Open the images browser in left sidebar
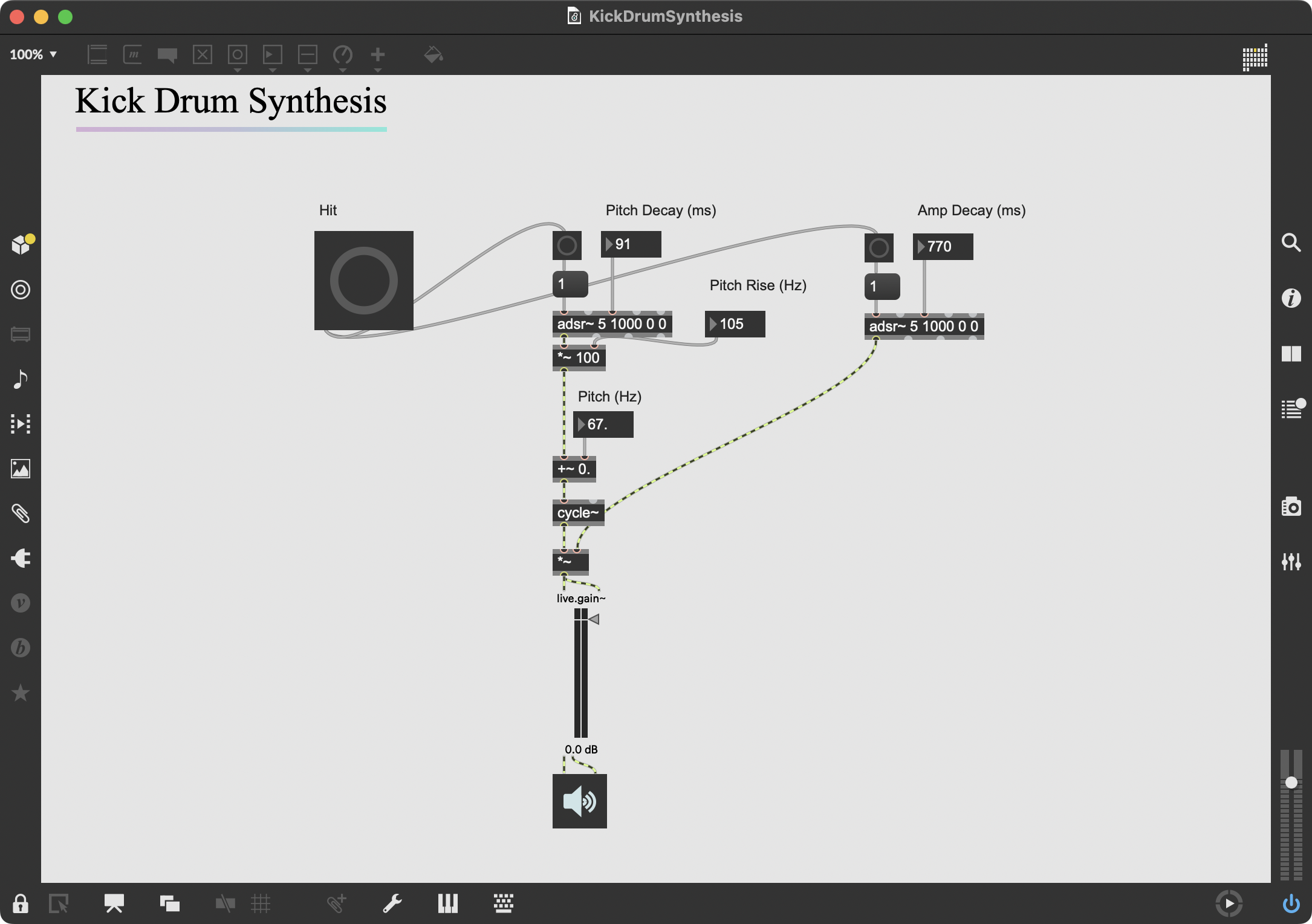Screen dimensions: 1312x924 click(21, 469)
